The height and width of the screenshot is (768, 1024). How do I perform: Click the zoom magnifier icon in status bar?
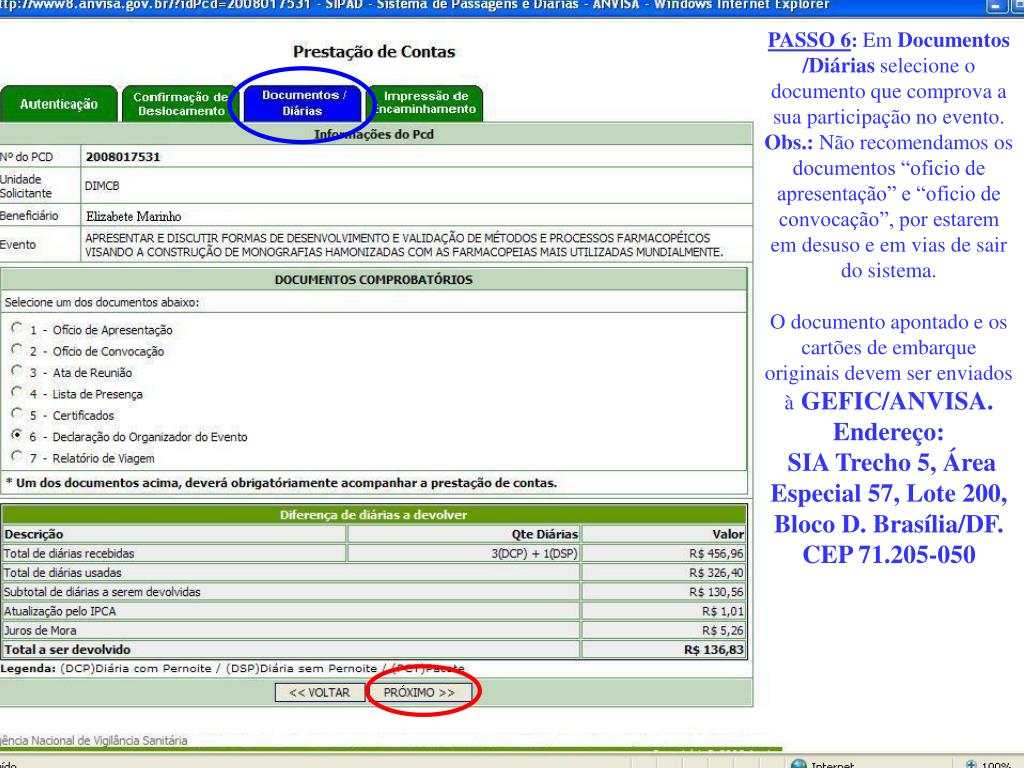click(x=970, y=763)
